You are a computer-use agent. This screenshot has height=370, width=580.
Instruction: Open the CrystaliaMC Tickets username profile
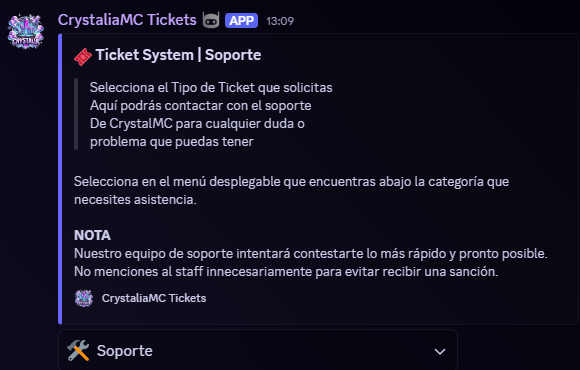(x=127, y=20)
